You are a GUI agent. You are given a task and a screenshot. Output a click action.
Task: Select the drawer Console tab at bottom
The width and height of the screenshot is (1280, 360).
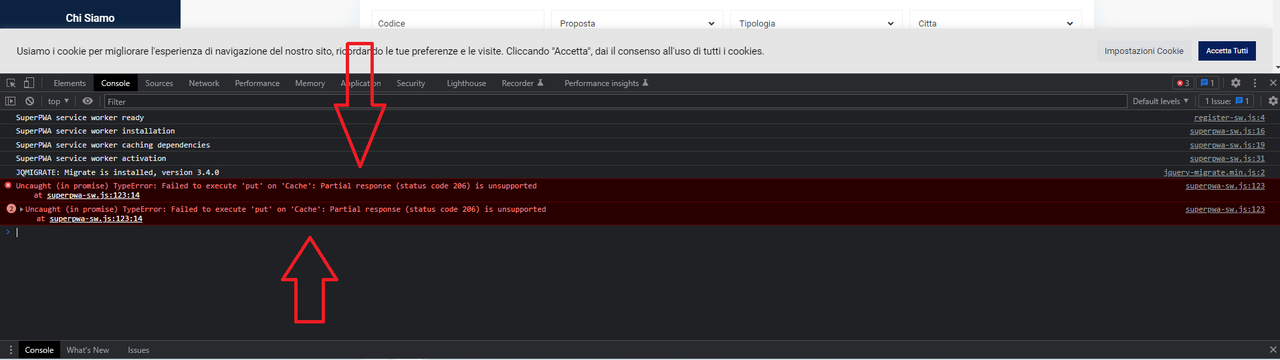click(x=39, y=350)
